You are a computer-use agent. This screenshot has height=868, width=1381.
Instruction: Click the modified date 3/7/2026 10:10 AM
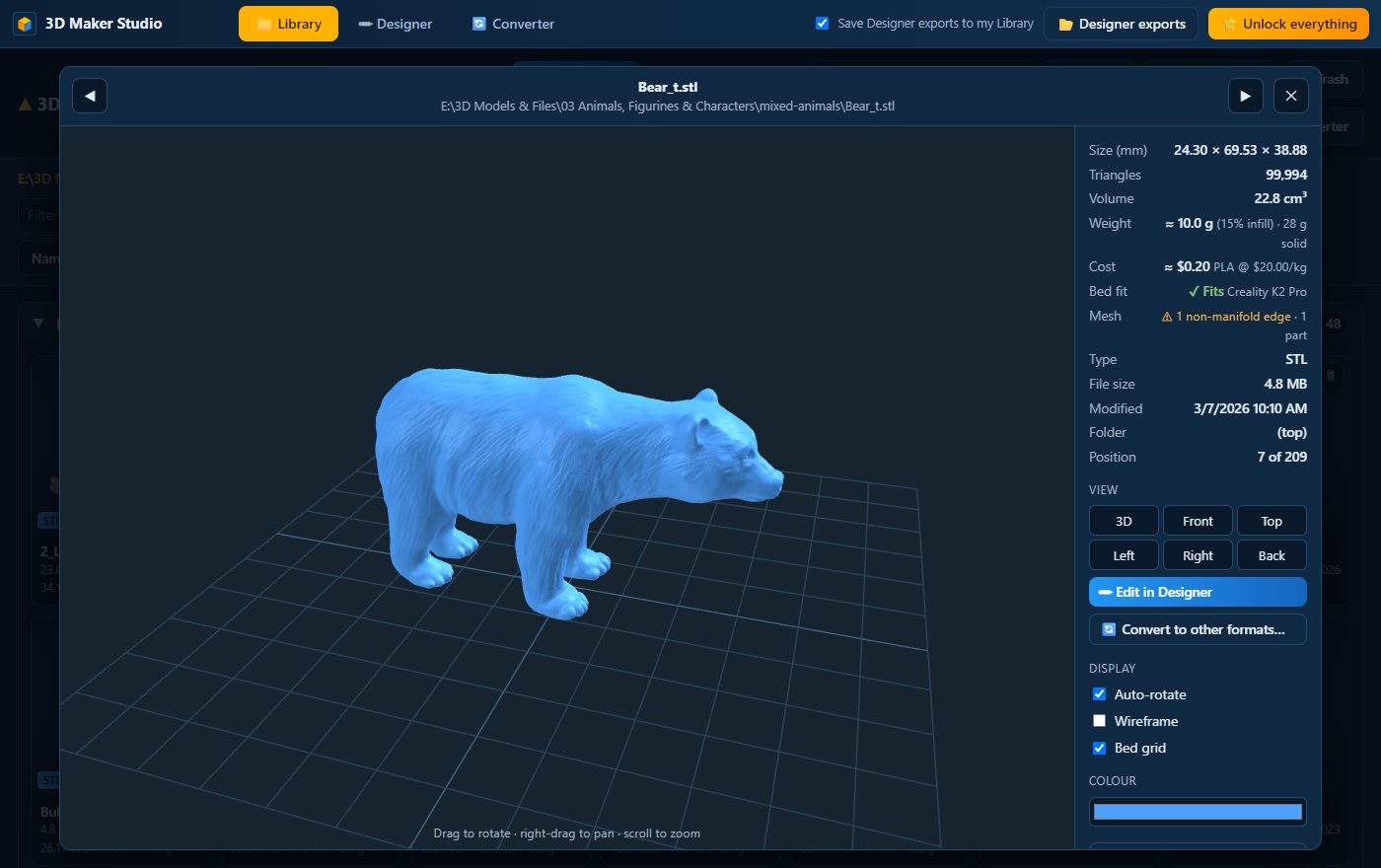1250,408
